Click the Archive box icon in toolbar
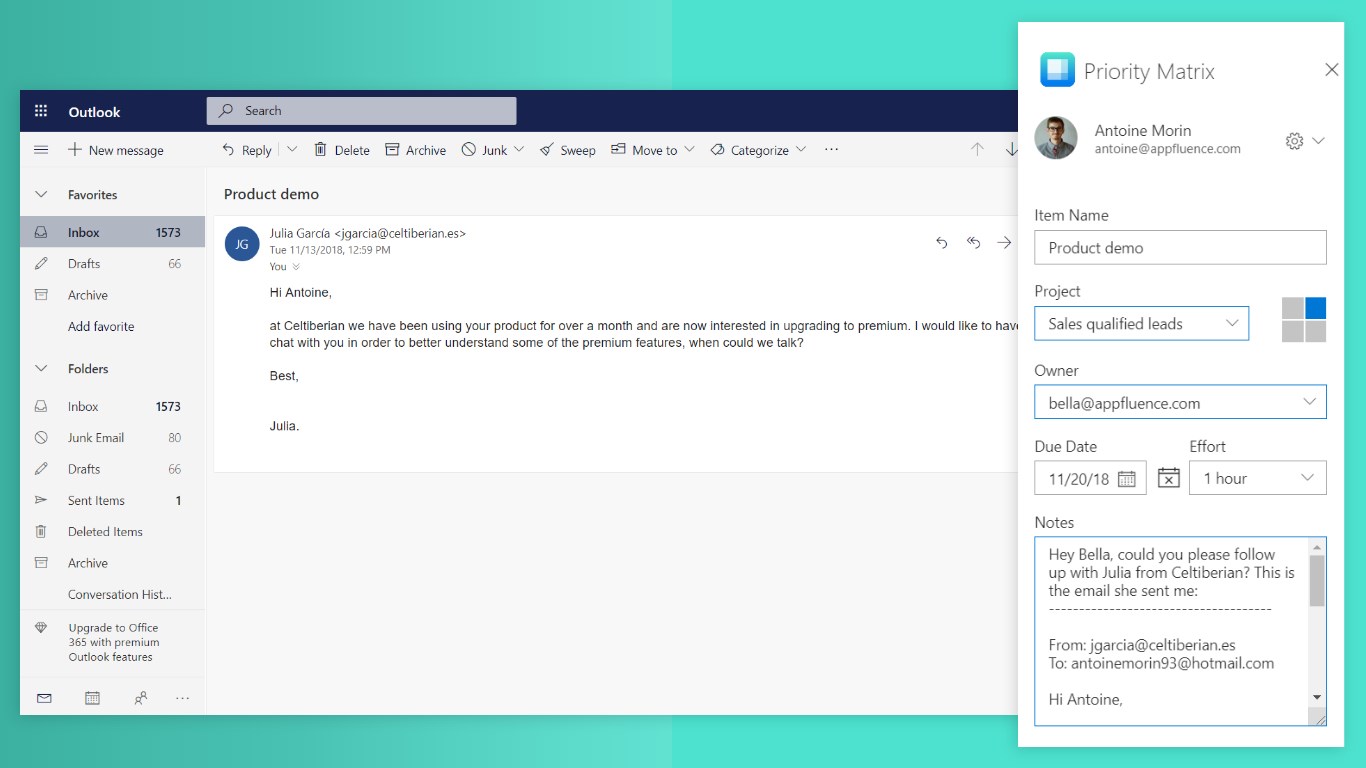 (392, 150)
